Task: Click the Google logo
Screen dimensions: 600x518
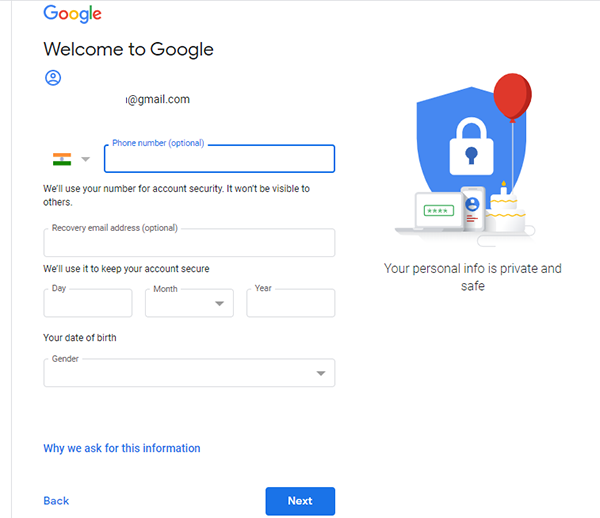Action: pyautogui.click(x=72, y=14)
